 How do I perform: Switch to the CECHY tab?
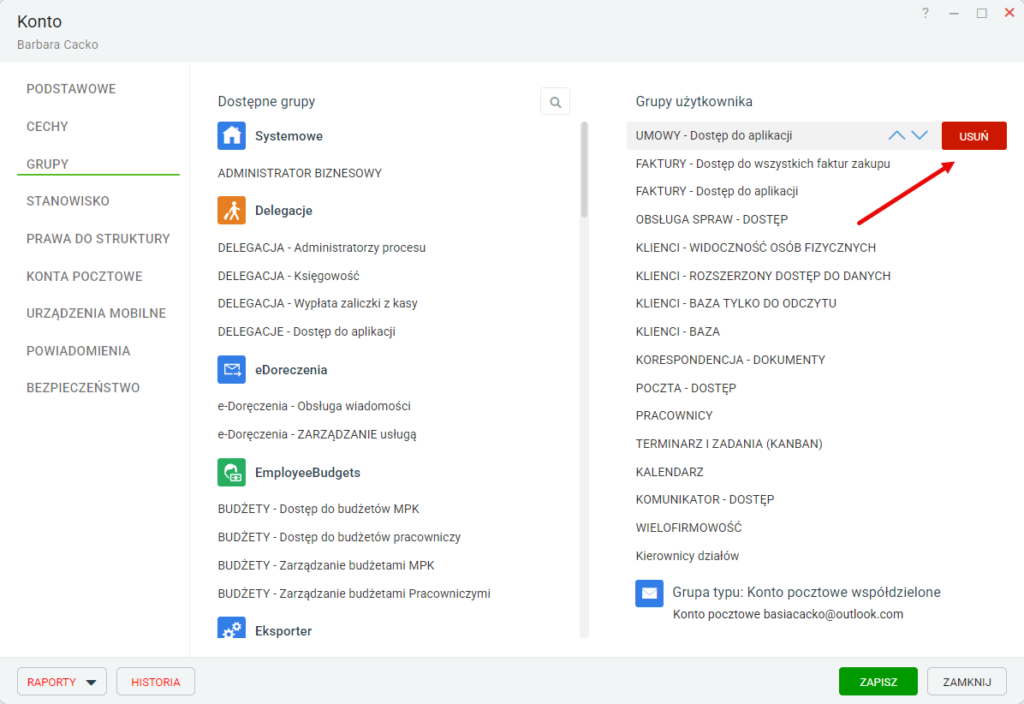[47, 127]
